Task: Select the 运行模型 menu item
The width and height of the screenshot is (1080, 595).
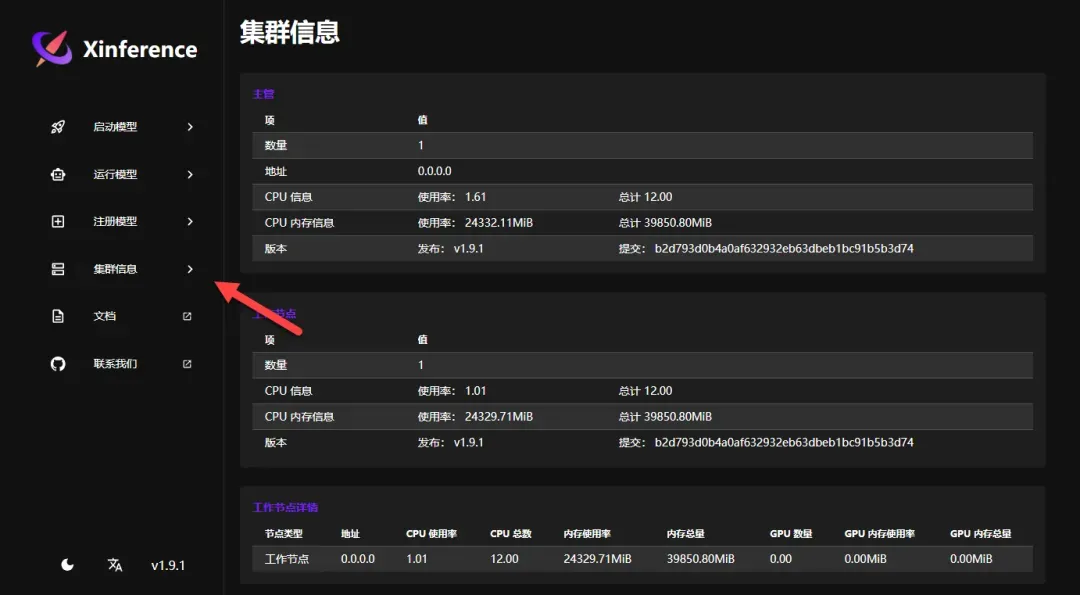Action: coord(115,174)
